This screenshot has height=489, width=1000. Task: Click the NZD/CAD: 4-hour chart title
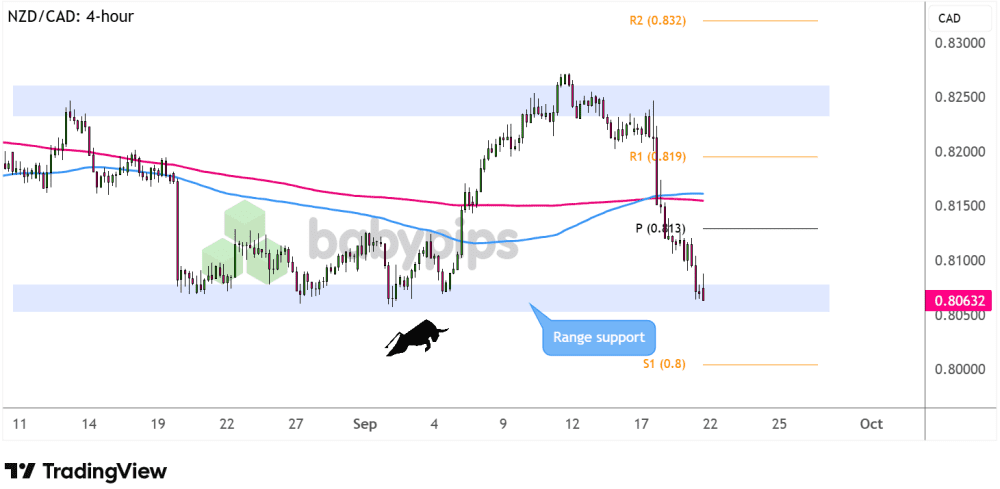[x=72, y=16]
